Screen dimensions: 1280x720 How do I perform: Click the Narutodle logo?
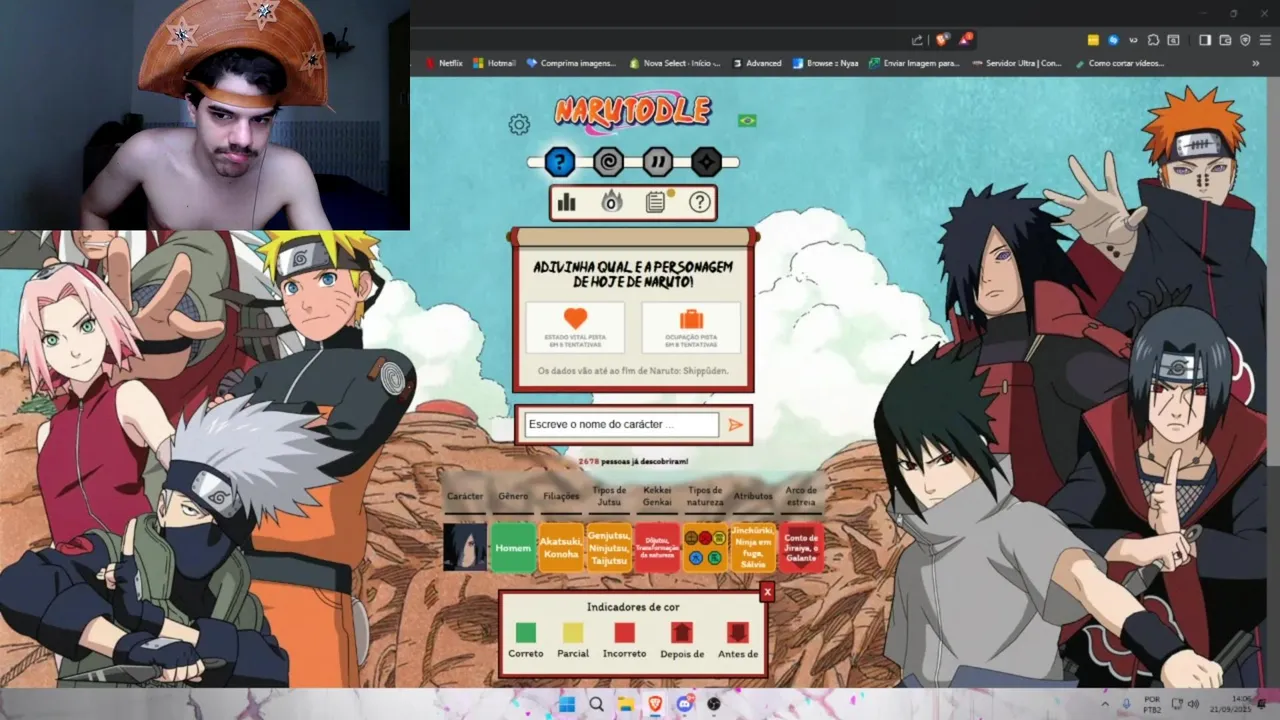[633, 112]
